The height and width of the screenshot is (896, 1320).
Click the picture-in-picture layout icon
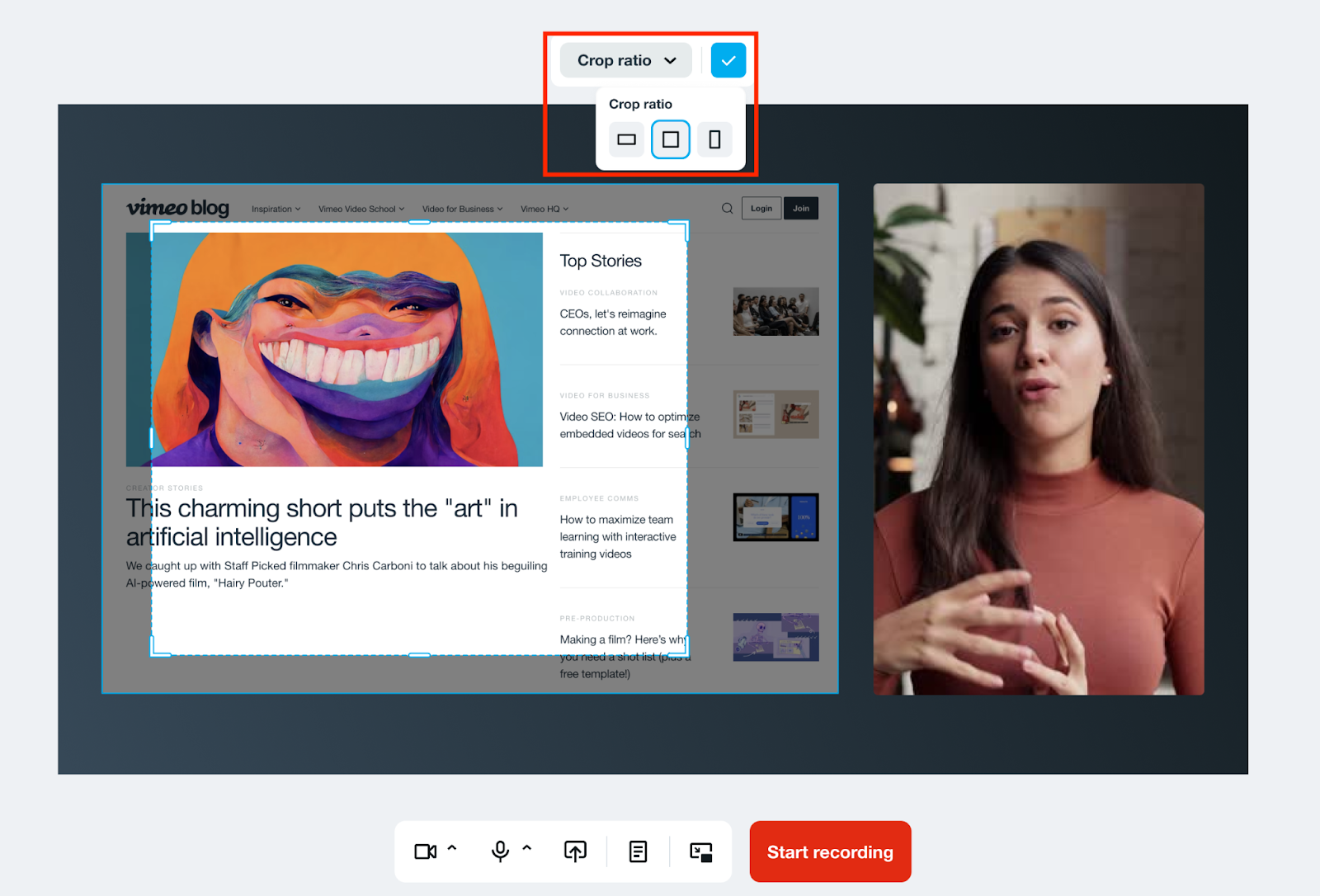pos(700,852)
